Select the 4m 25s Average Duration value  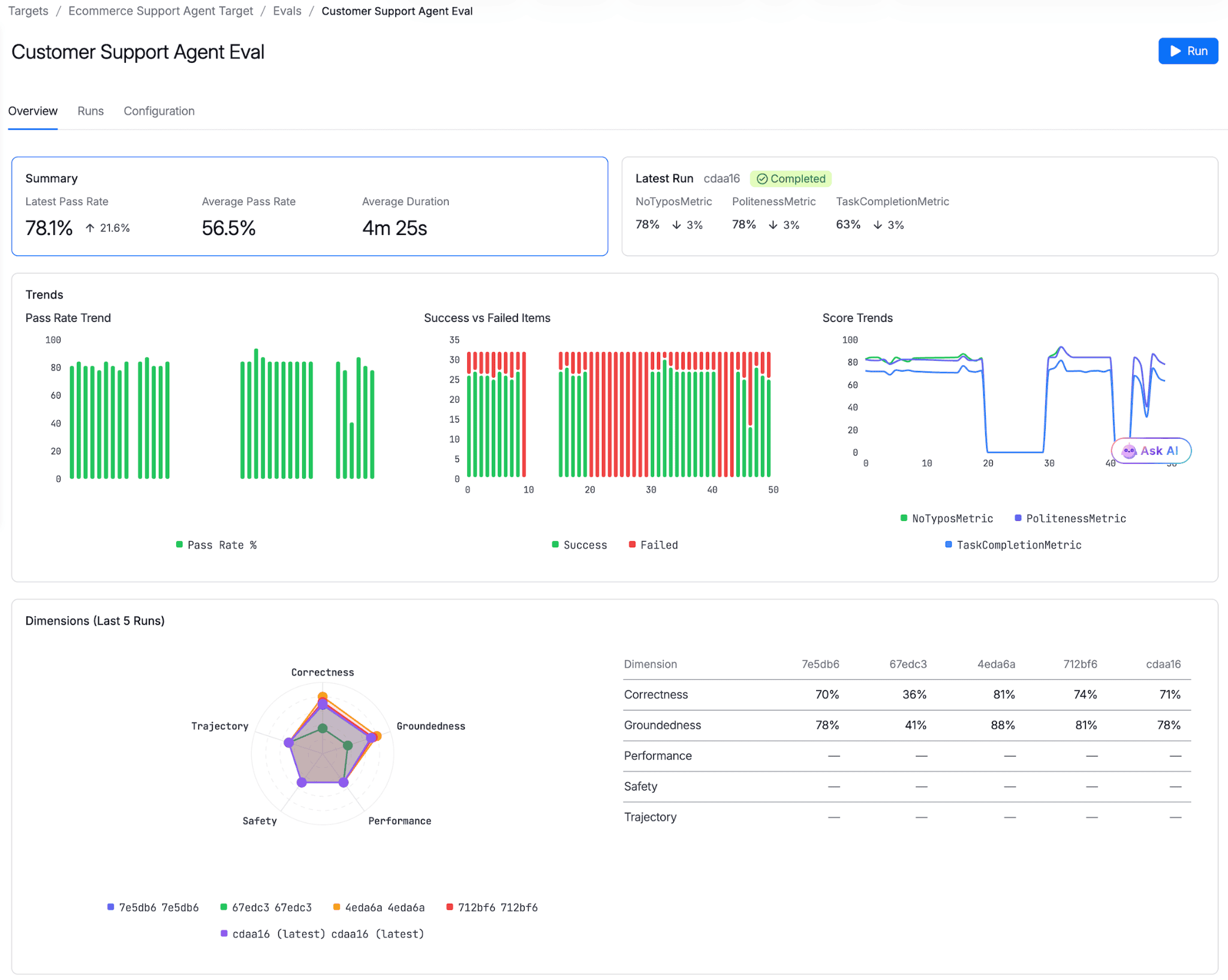point(395,228)
